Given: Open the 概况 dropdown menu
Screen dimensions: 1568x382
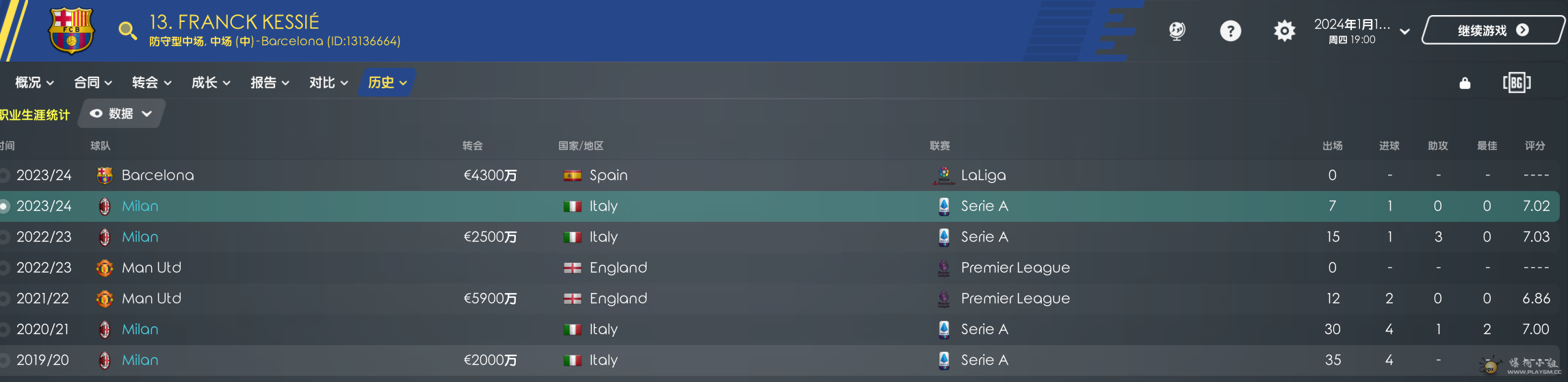Looking at the screenshot, I should click(x=34, y=83).
